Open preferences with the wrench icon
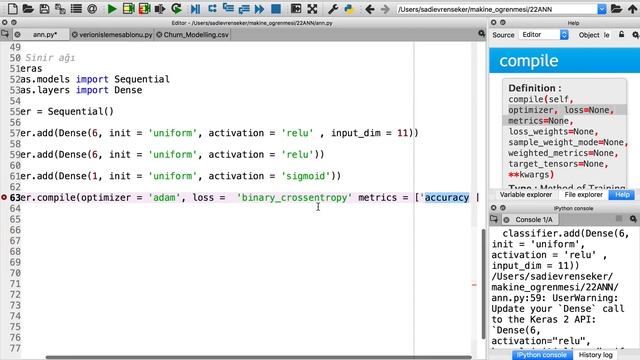640x360 pixels. click(x=333, y=9)
